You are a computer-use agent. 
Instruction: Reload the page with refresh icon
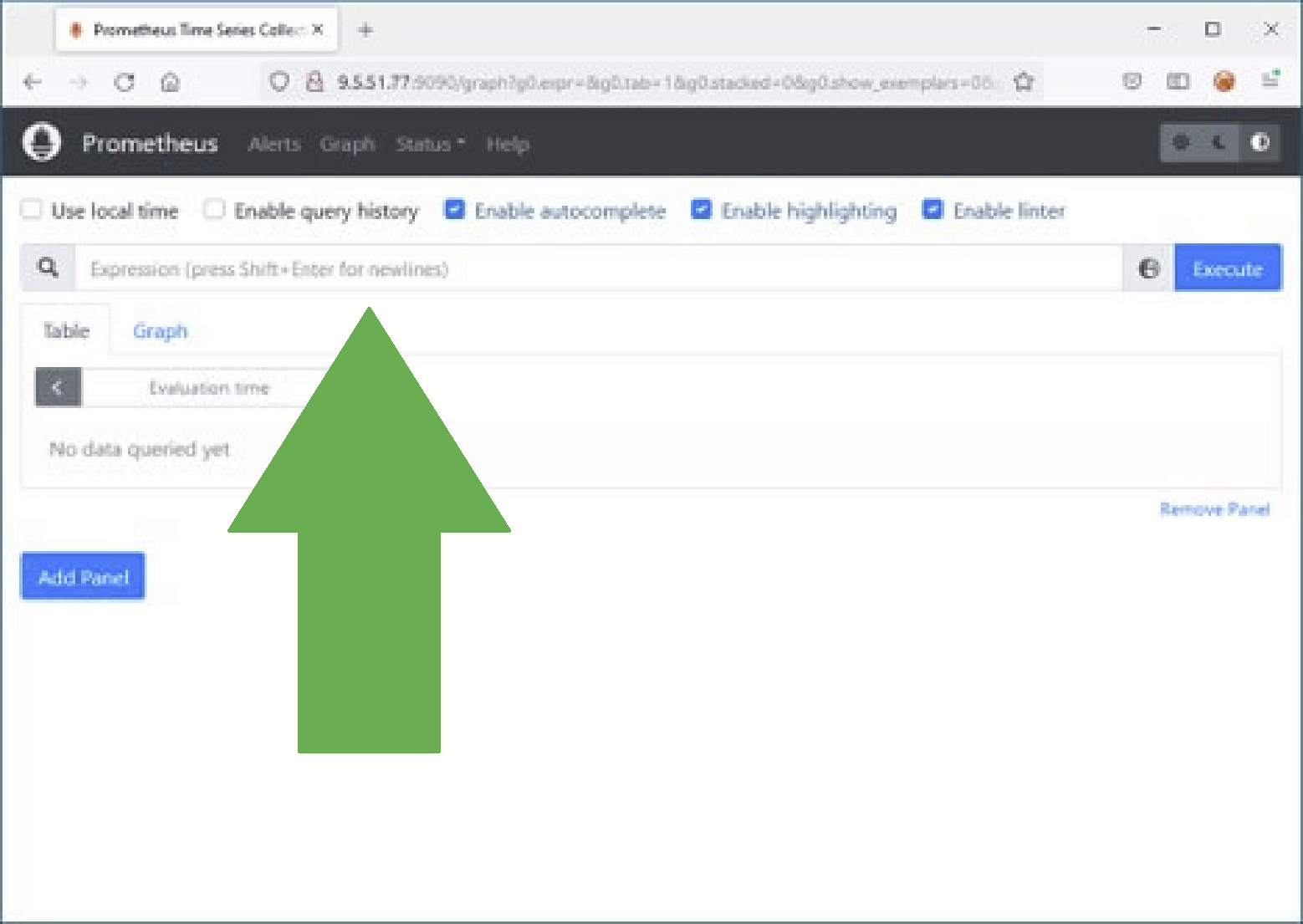click(x=125, y=82)
